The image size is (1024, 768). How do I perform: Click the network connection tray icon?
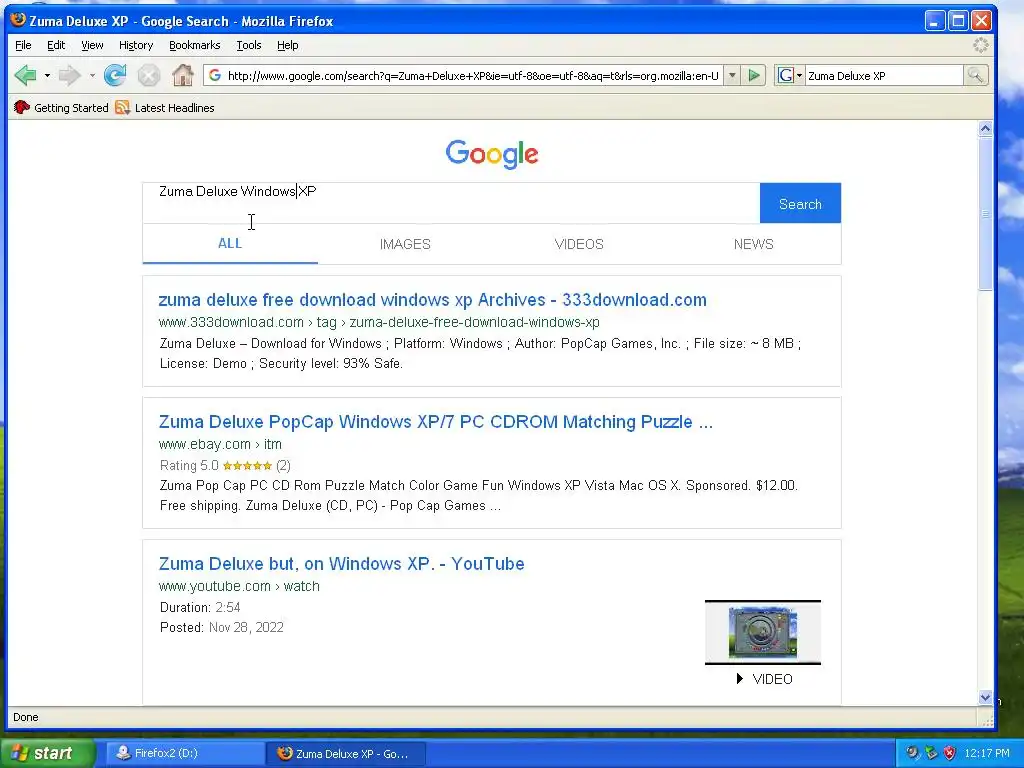coord(931,753)
